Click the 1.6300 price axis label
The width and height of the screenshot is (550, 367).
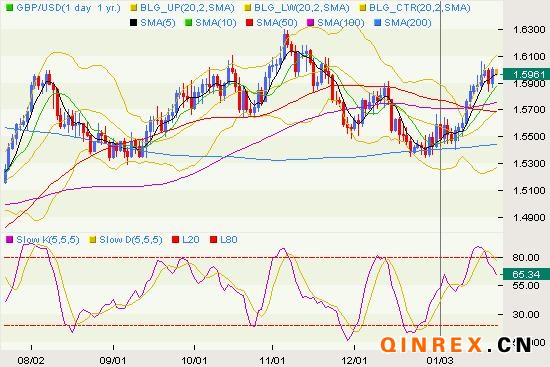tap(529, 29)
